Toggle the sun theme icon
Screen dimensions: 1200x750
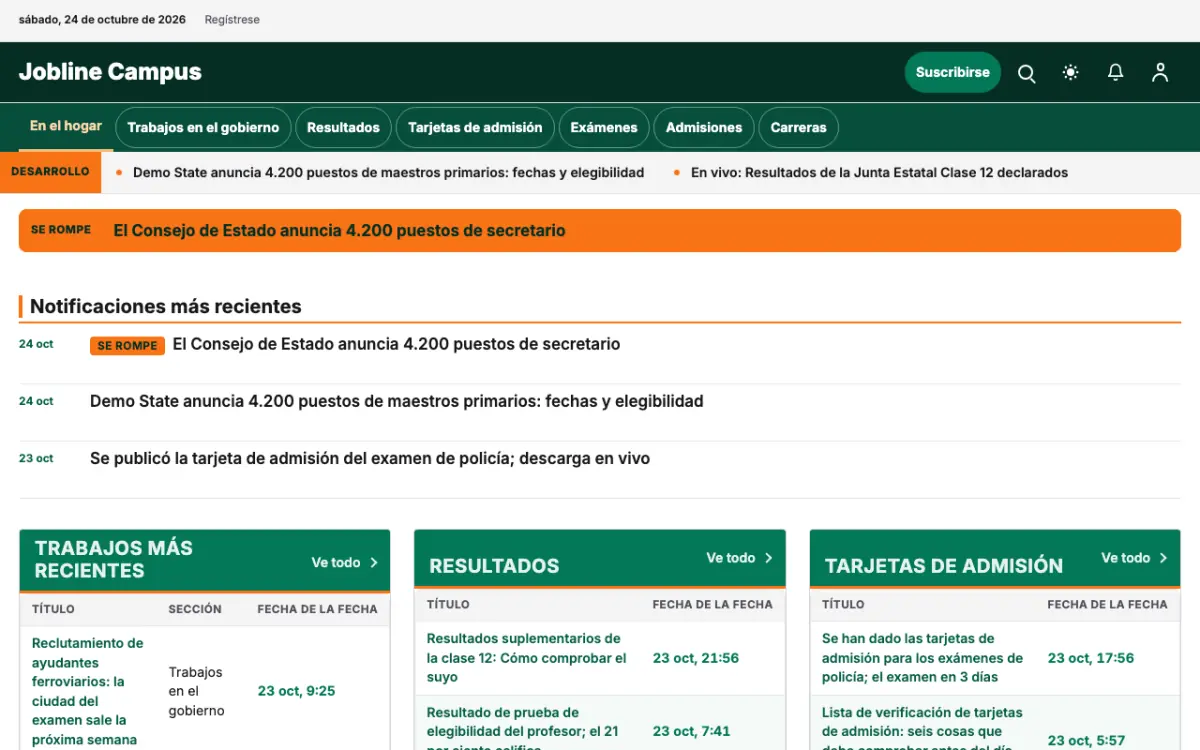coord(1071,73)
